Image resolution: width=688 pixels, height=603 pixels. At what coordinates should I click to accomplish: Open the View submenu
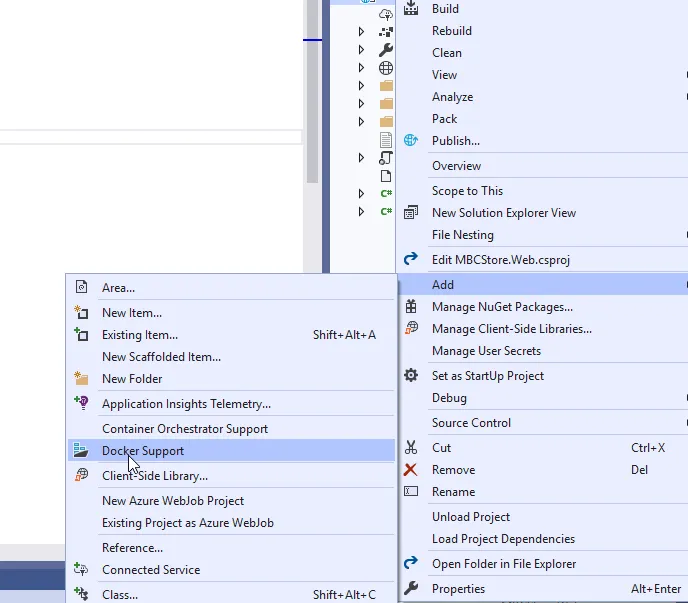coord(542,75)
